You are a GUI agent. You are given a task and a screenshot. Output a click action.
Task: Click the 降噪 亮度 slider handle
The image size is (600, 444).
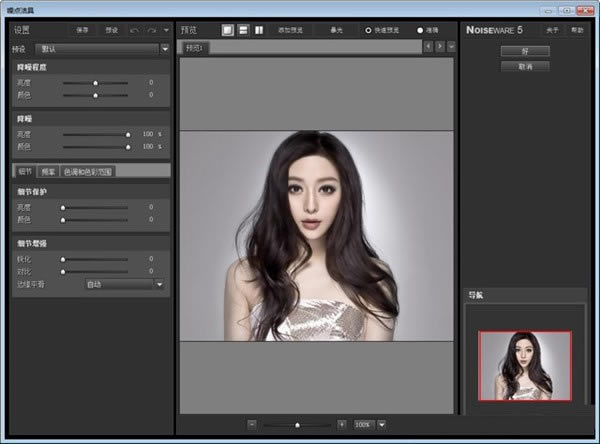point(128,133)
